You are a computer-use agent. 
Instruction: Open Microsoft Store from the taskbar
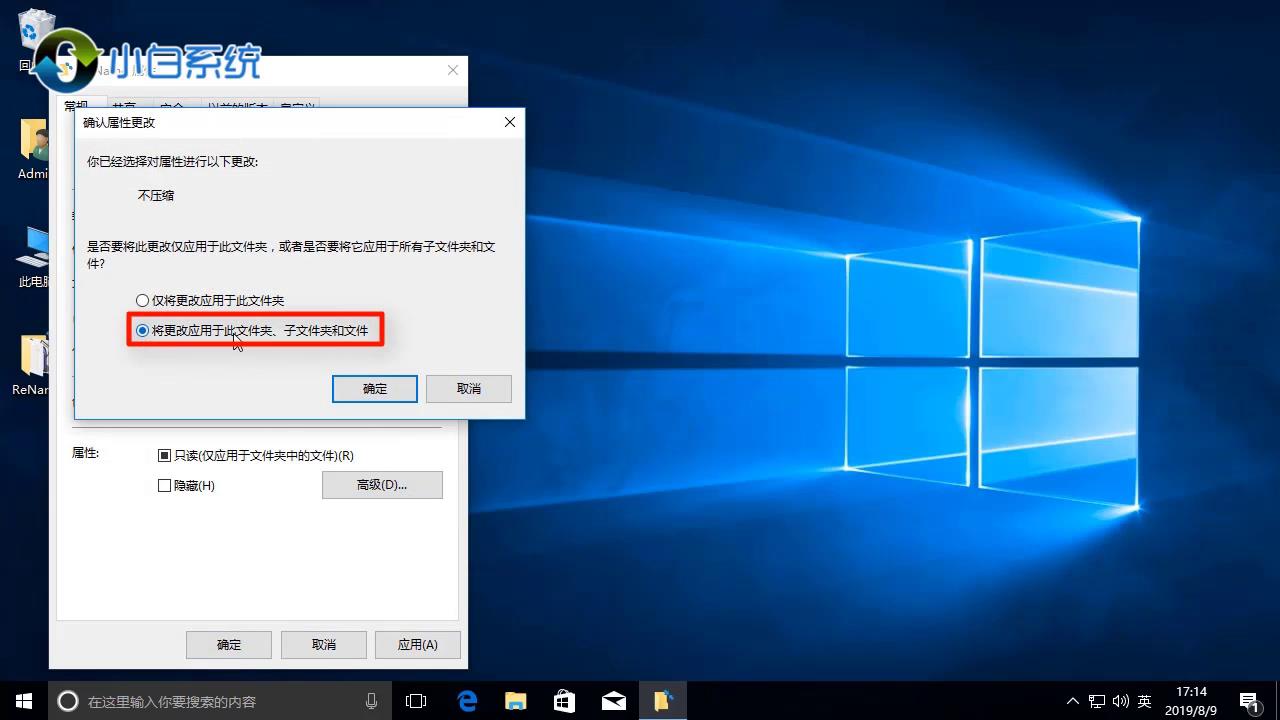[563, 700]
